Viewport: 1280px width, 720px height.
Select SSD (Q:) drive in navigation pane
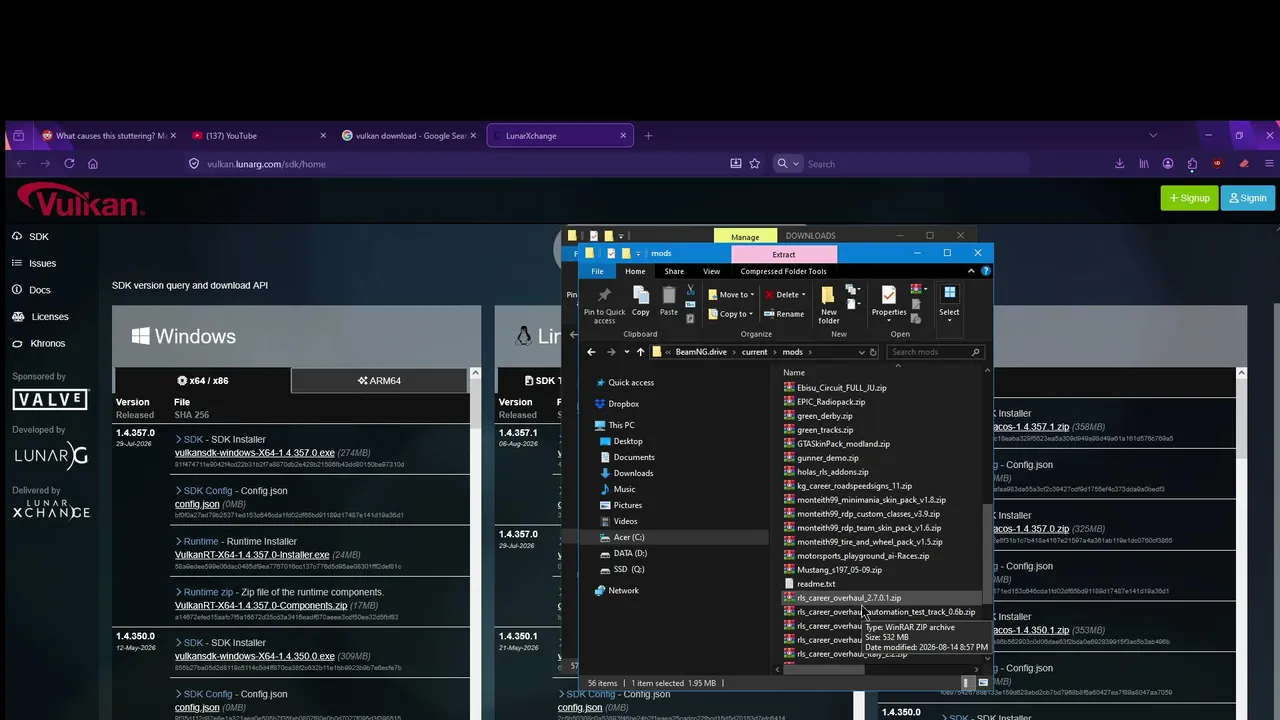[629, 569]
